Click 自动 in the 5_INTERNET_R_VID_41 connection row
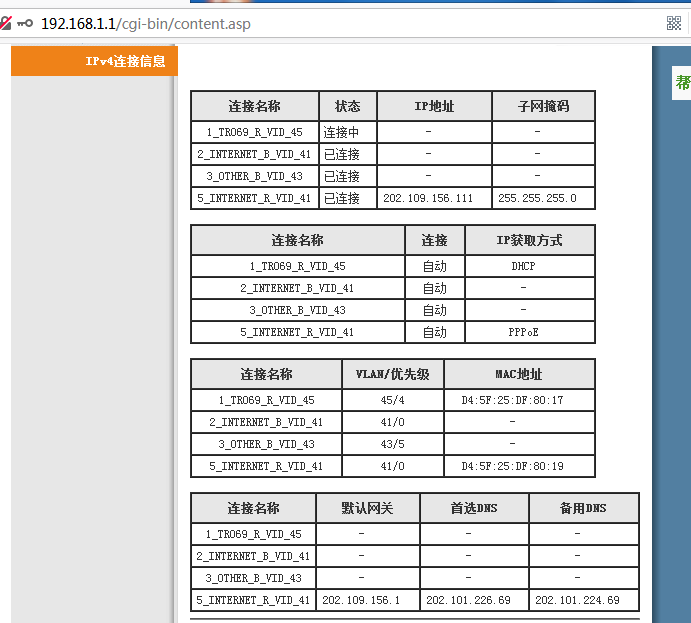The image size is (691, 623). tap(435, 332)
